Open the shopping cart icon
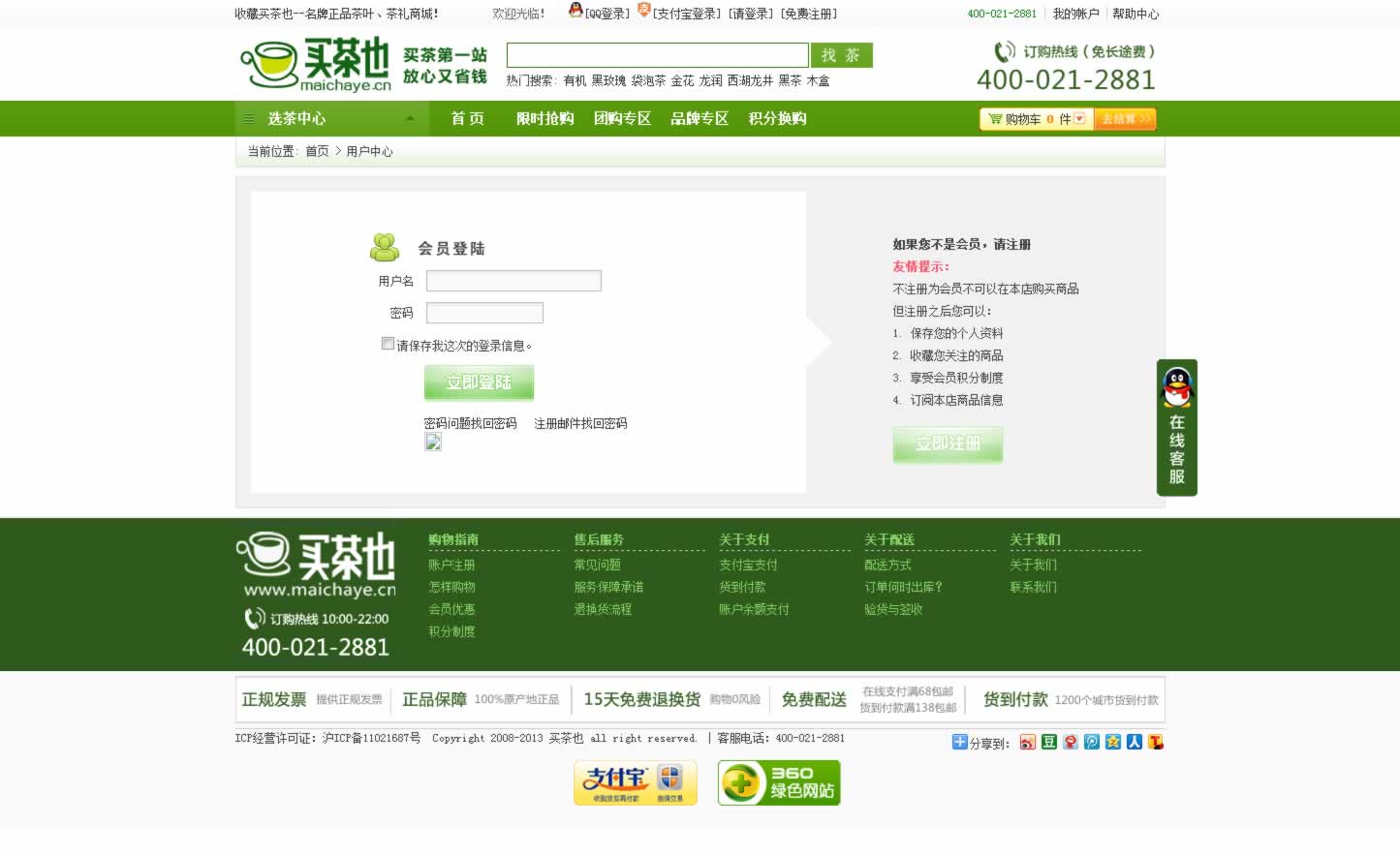Screen dimensions: 1400x856 tap(995, 119)
